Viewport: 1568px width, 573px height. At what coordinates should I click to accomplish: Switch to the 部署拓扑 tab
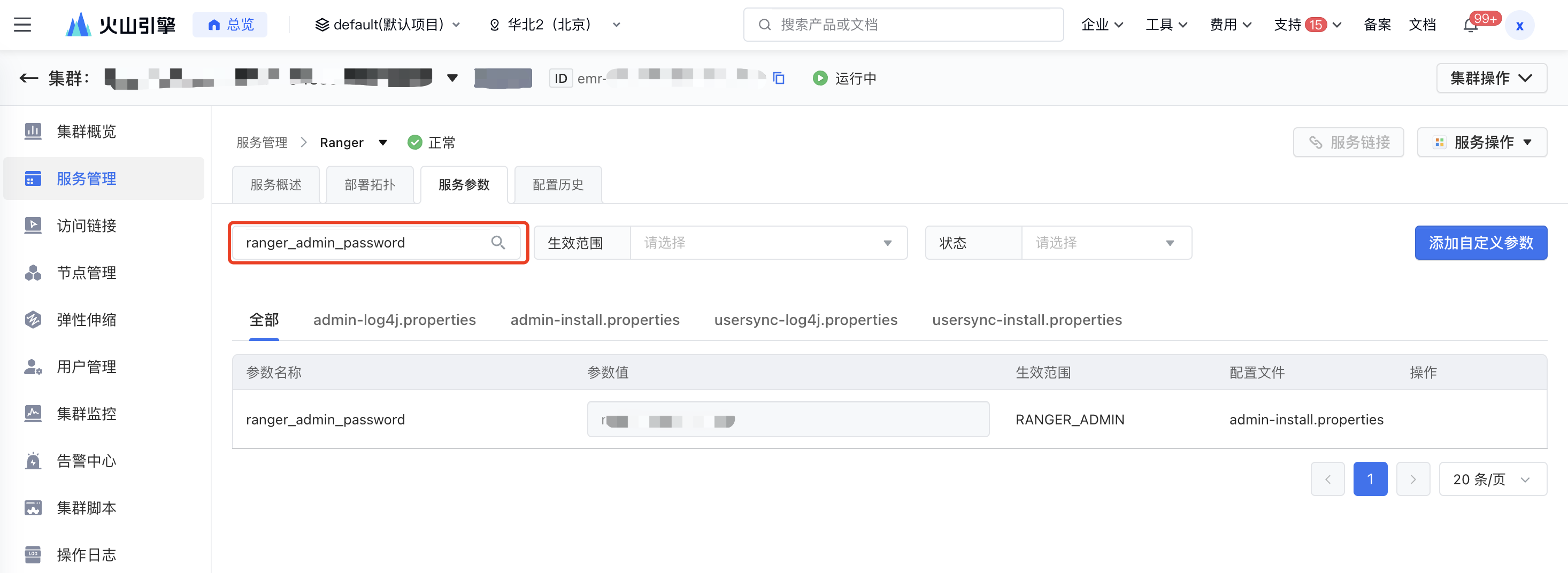click(370, 185)
